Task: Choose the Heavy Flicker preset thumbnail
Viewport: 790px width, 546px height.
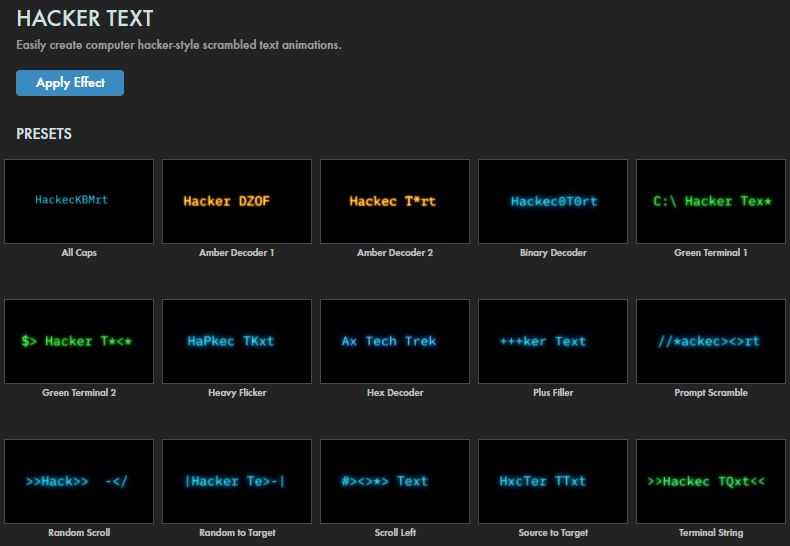Action: click(x=237, y=342)
